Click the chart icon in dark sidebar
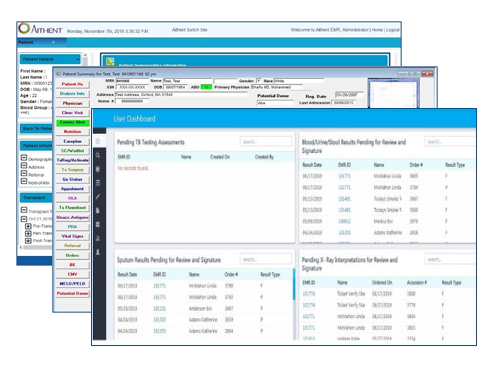500x371 pixels. (x=98, y=238)
